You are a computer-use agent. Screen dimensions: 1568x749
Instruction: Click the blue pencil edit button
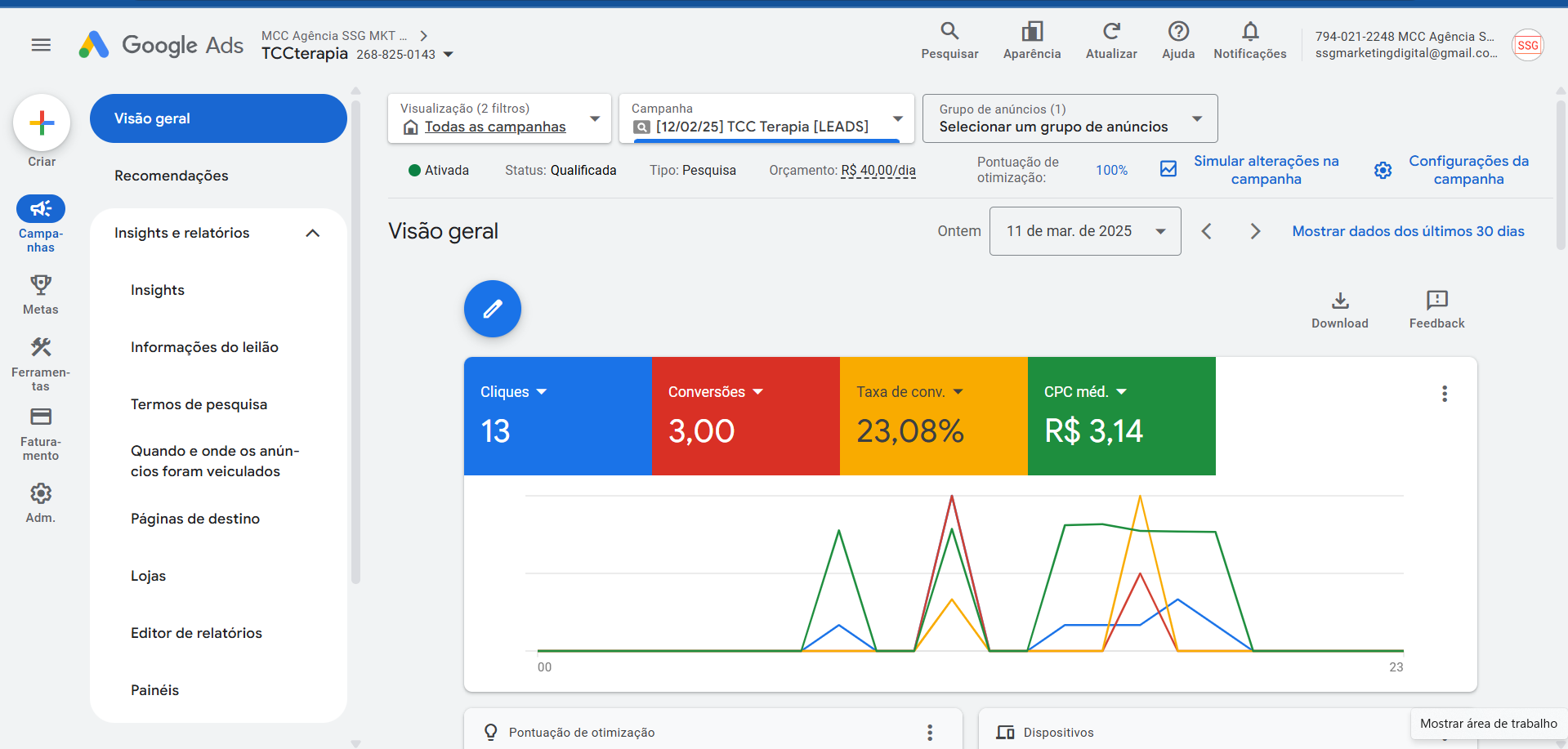point(493,309)
